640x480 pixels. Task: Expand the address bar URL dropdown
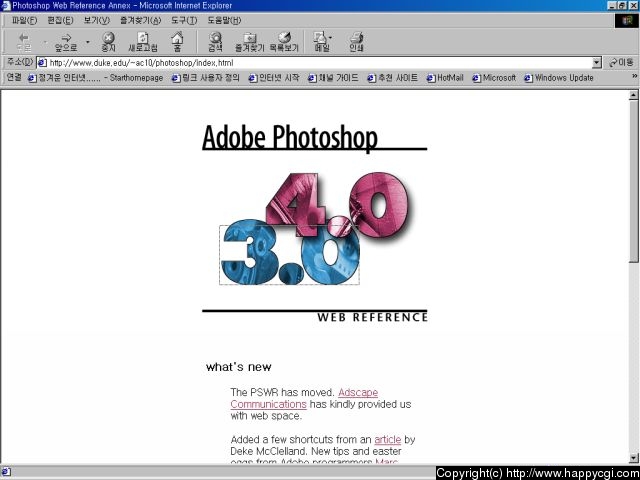597,63
